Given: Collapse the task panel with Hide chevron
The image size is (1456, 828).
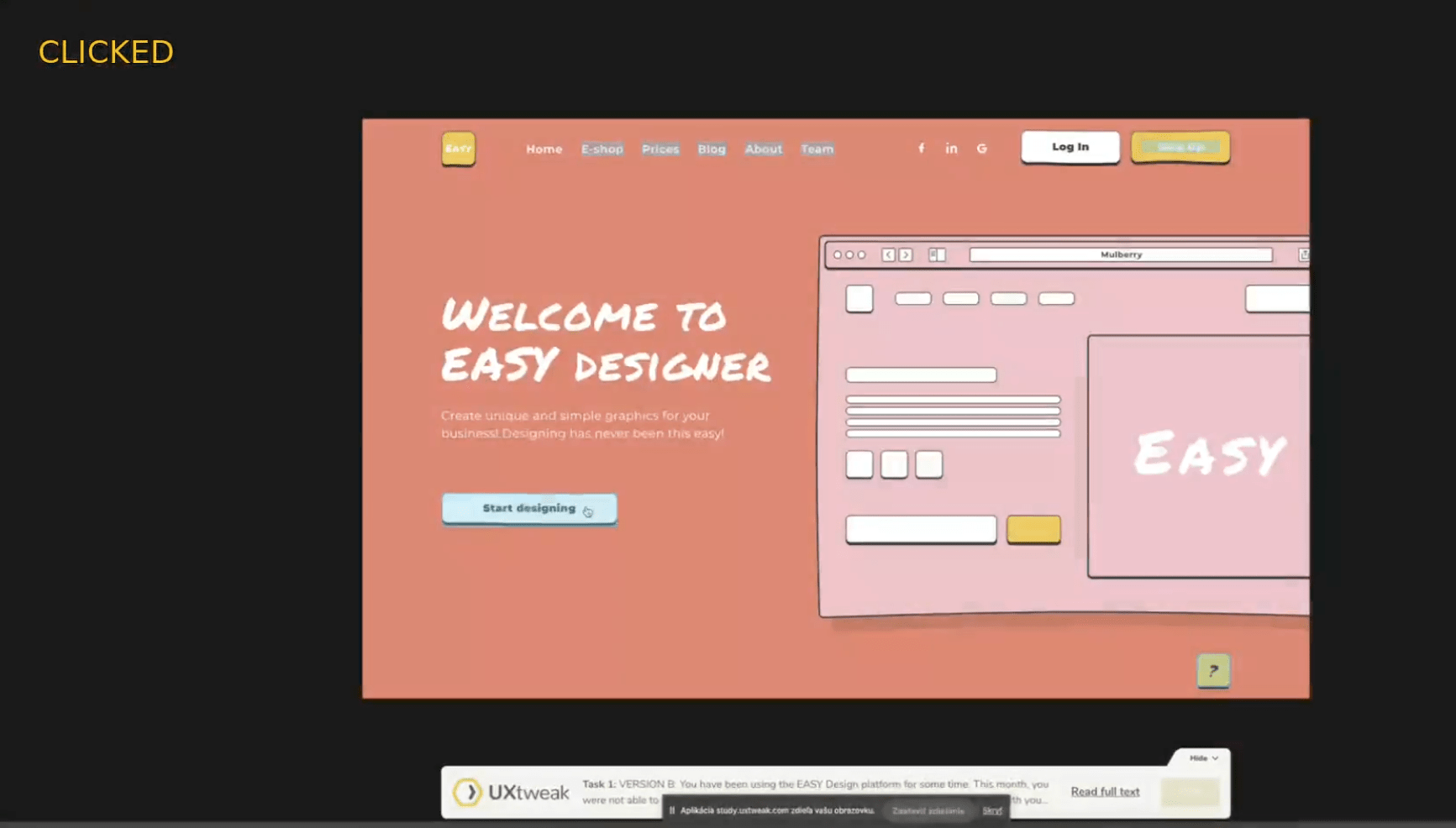Looking at the screenshot, I should tap(1203, 757).
